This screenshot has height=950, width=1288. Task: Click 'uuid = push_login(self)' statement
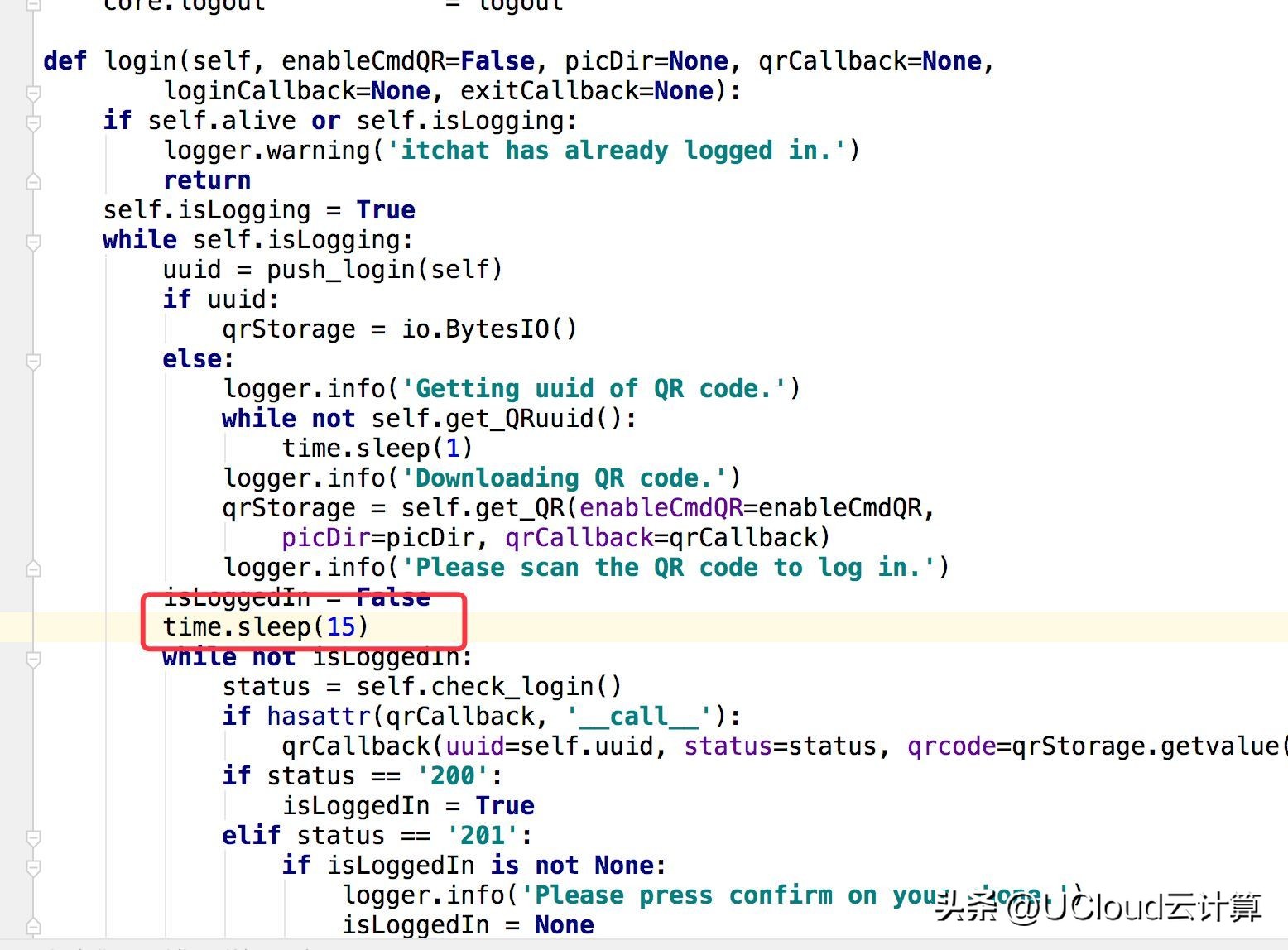[x=333, y=270]
